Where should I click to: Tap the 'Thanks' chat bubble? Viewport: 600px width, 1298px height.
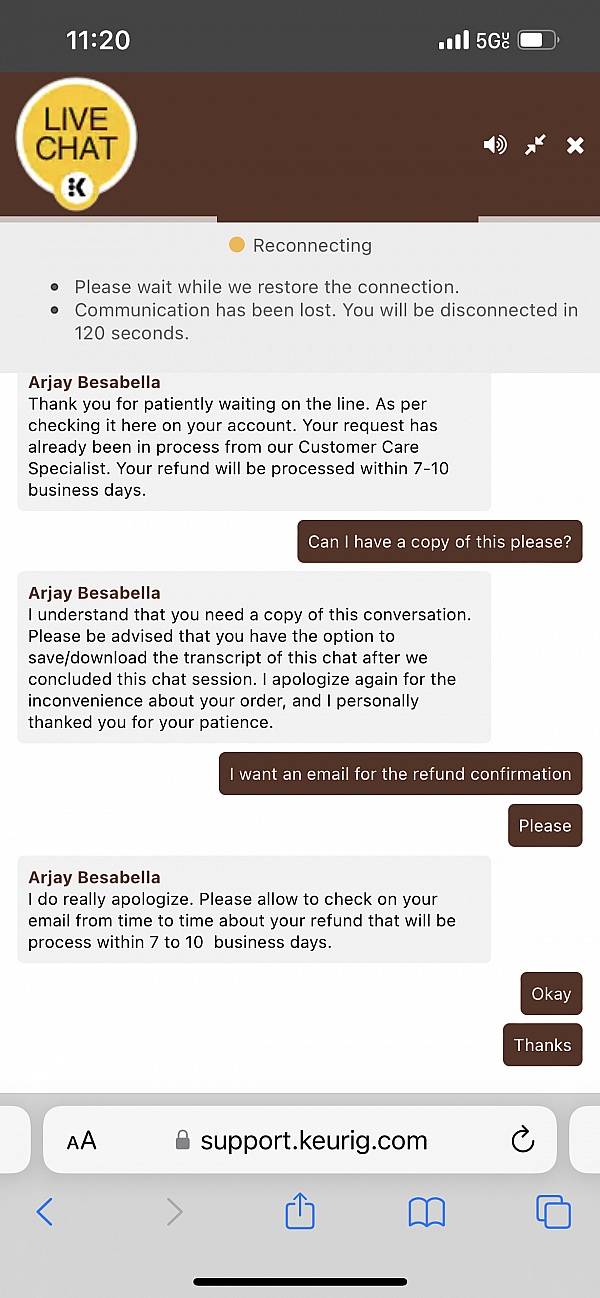(542, 1044)
